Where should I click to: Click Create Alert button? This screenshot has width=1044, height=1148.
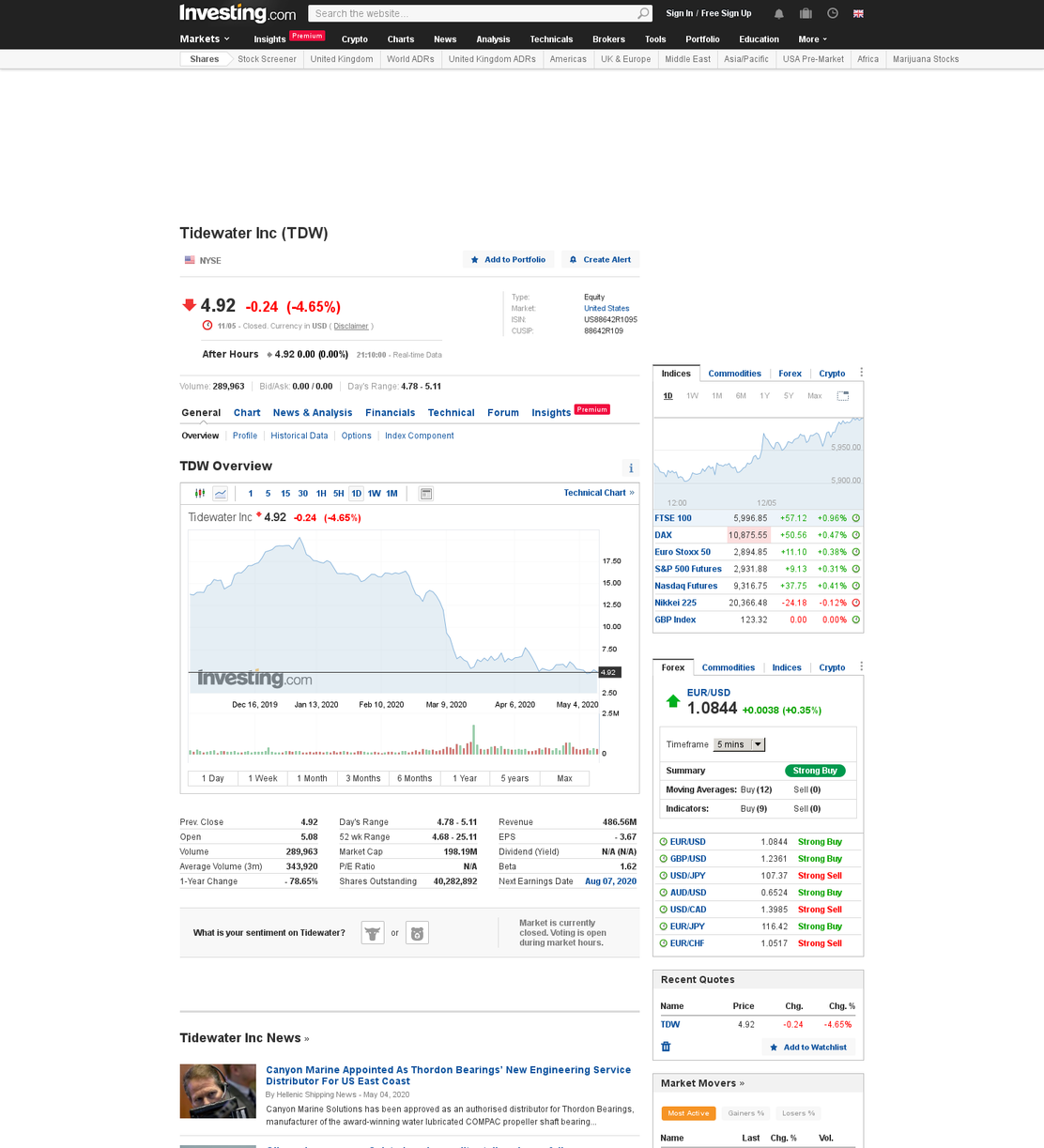pyautogui.click(x=600, y=260)
